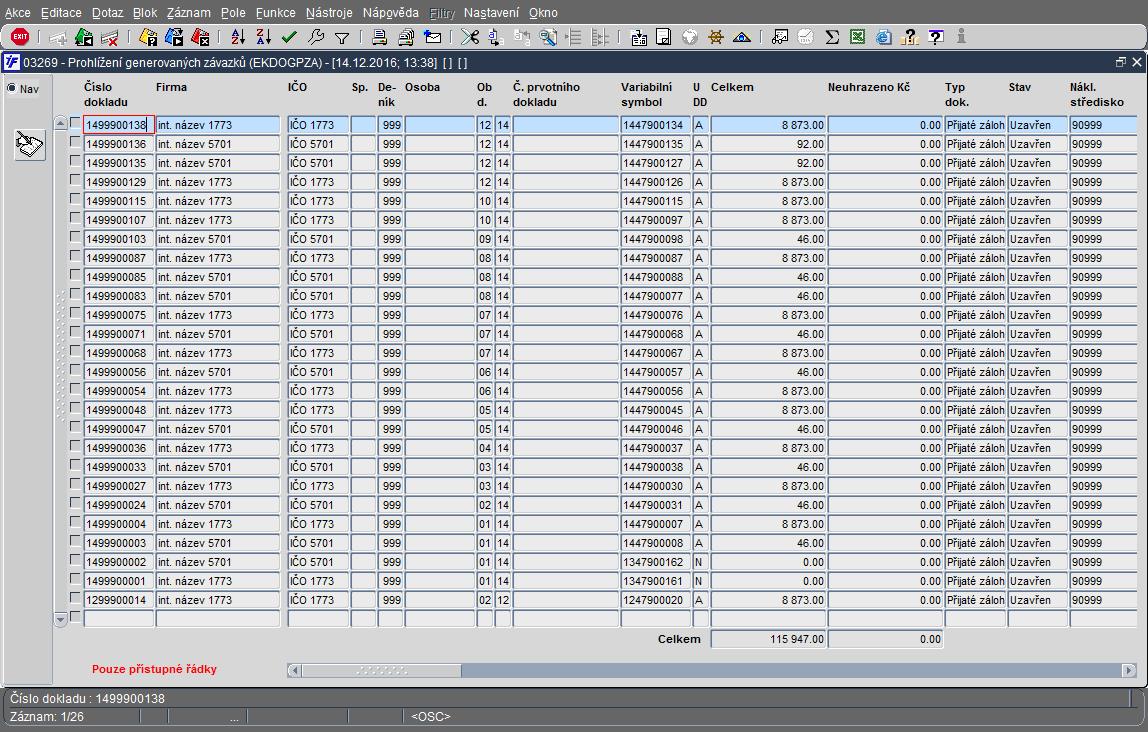Click variabilní symbol 1447900098
Screen dimensions: 1148x732
pos(655,239)
